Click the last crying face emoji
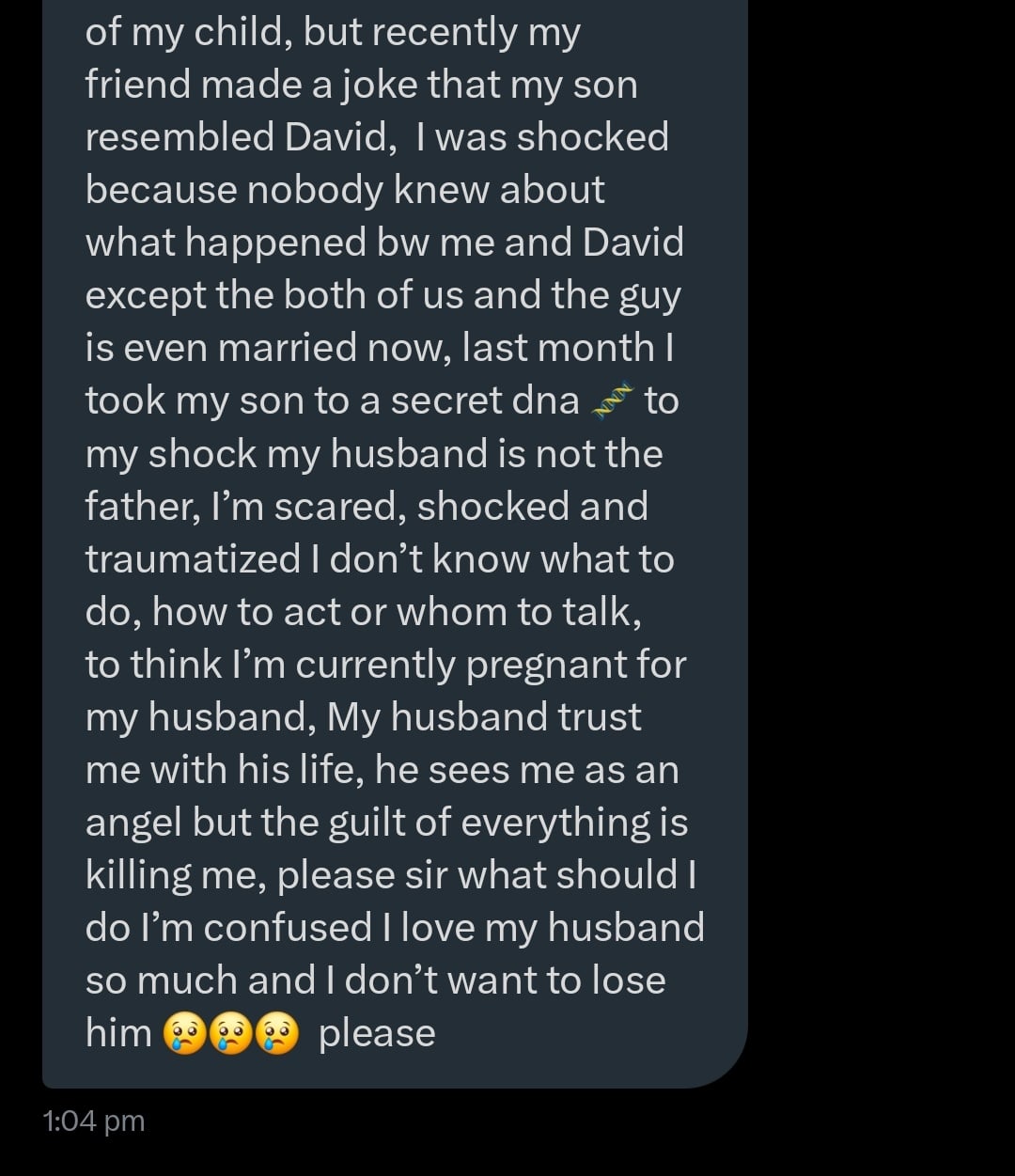Screen dimensions: 1015x1176 [x=276, y=1034]
